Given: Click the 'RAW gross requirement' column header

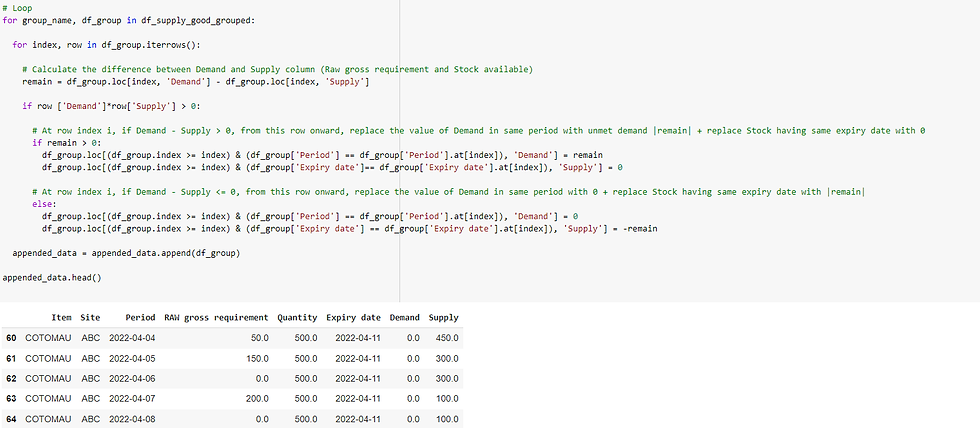Looking at the screenshot, I should click(x=216, y=317).
